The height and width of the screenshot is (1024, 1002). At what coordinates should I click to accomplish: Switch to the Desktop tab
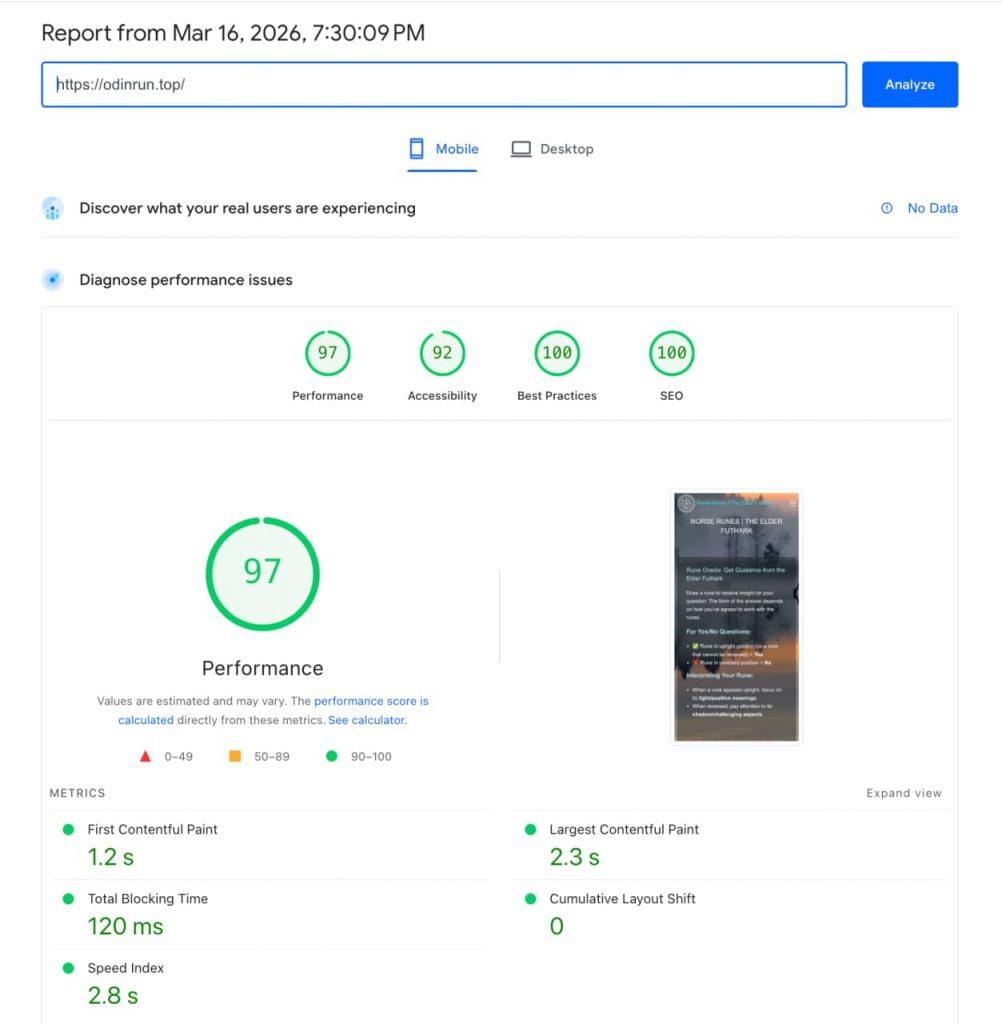point(566,148)
